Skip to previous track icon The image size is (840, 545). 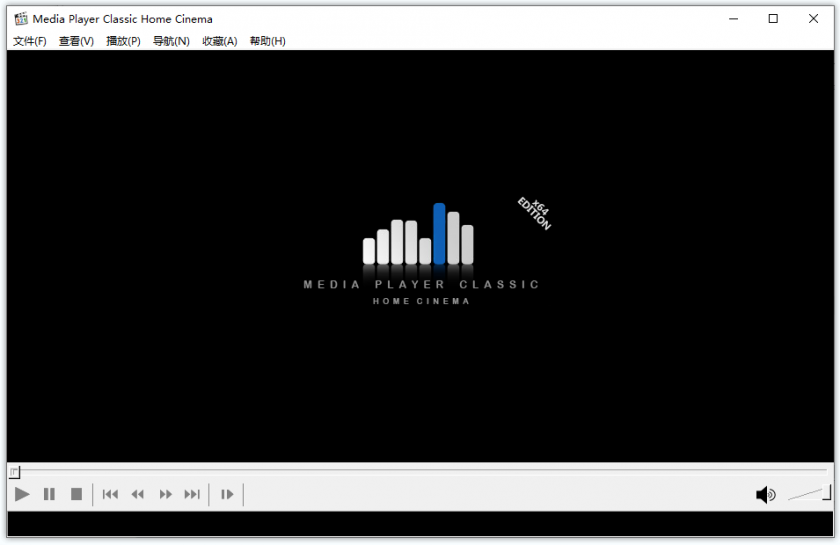(x=110, y=494)
